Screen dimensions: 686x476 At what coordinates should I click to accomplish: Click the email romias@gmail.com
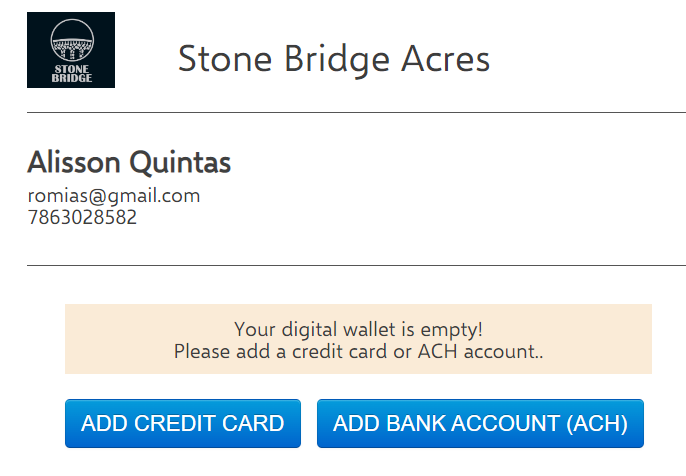(x=114, y=196)
